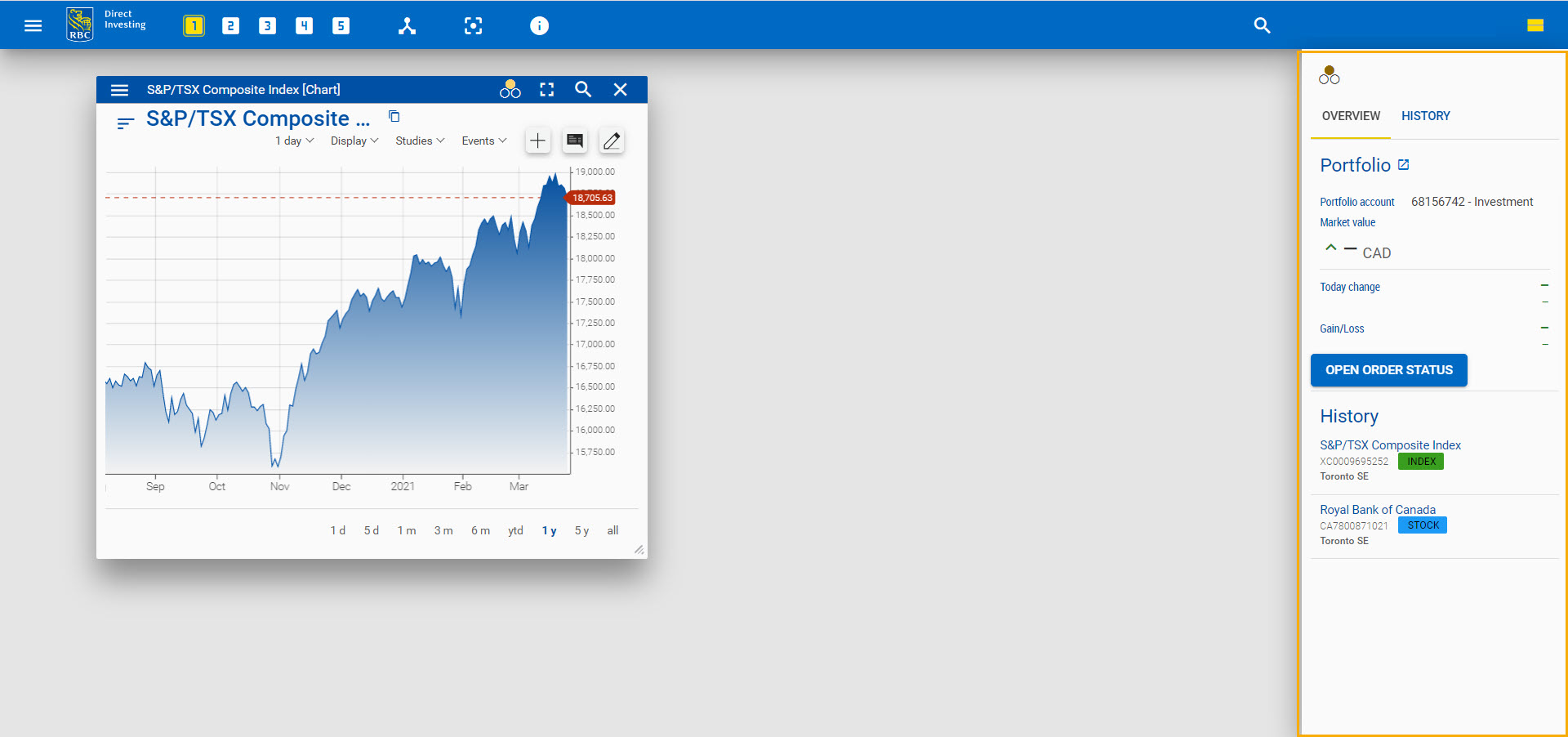Viewport: 1568px width, 737px height.
Task: Click the OPEN ORDER STATUS button
Action: click(1388, 370)
